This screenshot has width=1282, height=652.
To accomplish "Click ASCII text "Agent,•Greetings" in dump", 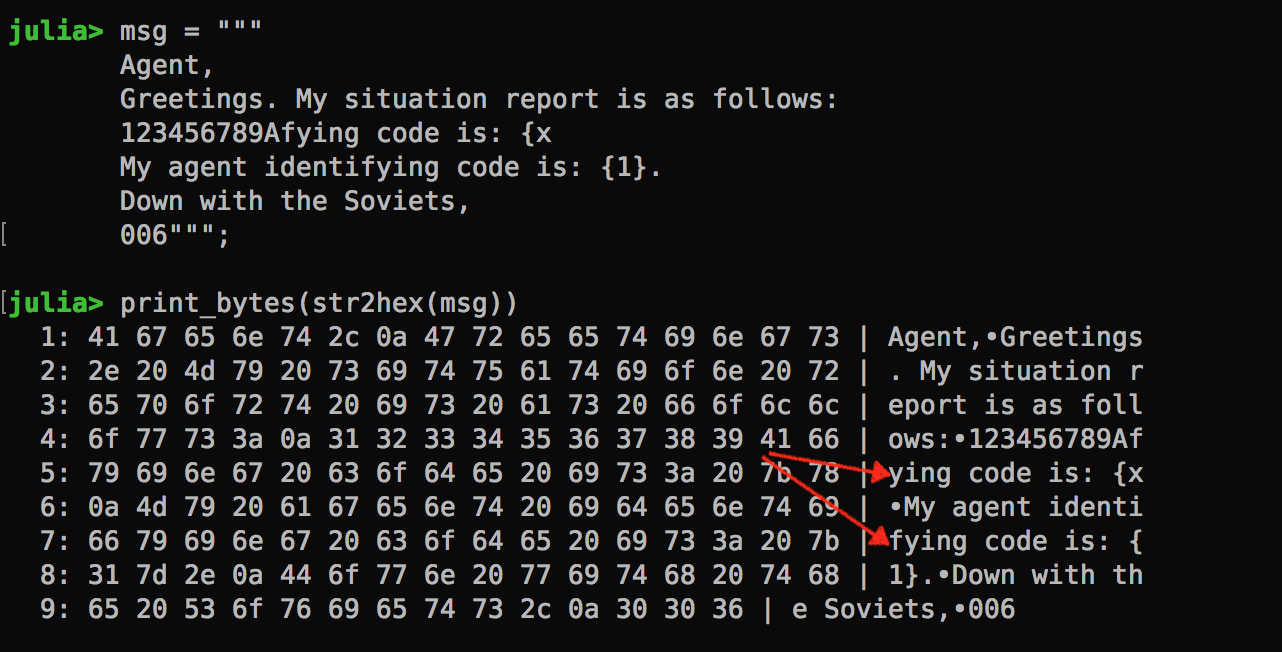I will tap(1015, 337).
